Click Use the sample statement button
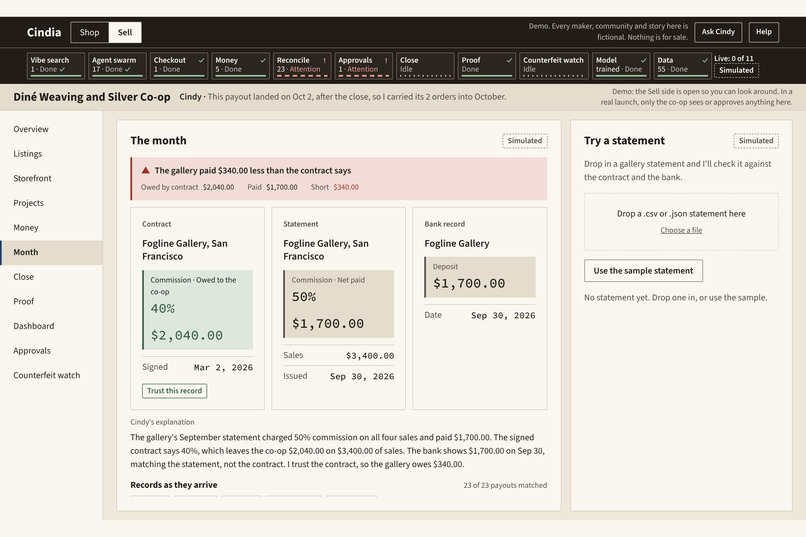The width and height of the screenshot is (806, 537). [x=643, y=271]
